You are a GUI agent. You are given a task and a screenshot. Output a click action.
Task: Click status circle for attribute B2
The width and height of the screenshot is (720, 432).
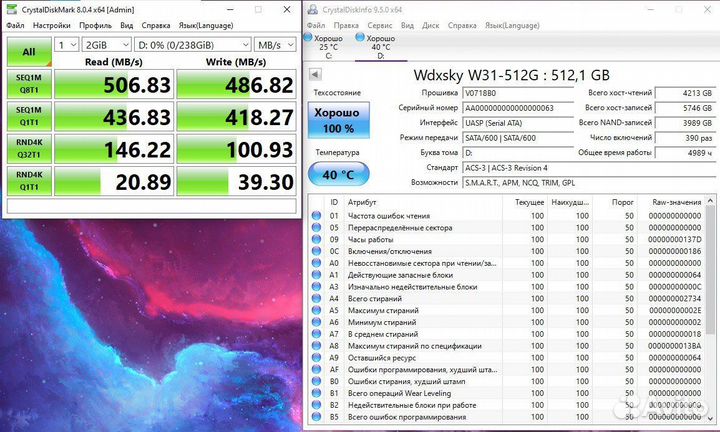316,405
